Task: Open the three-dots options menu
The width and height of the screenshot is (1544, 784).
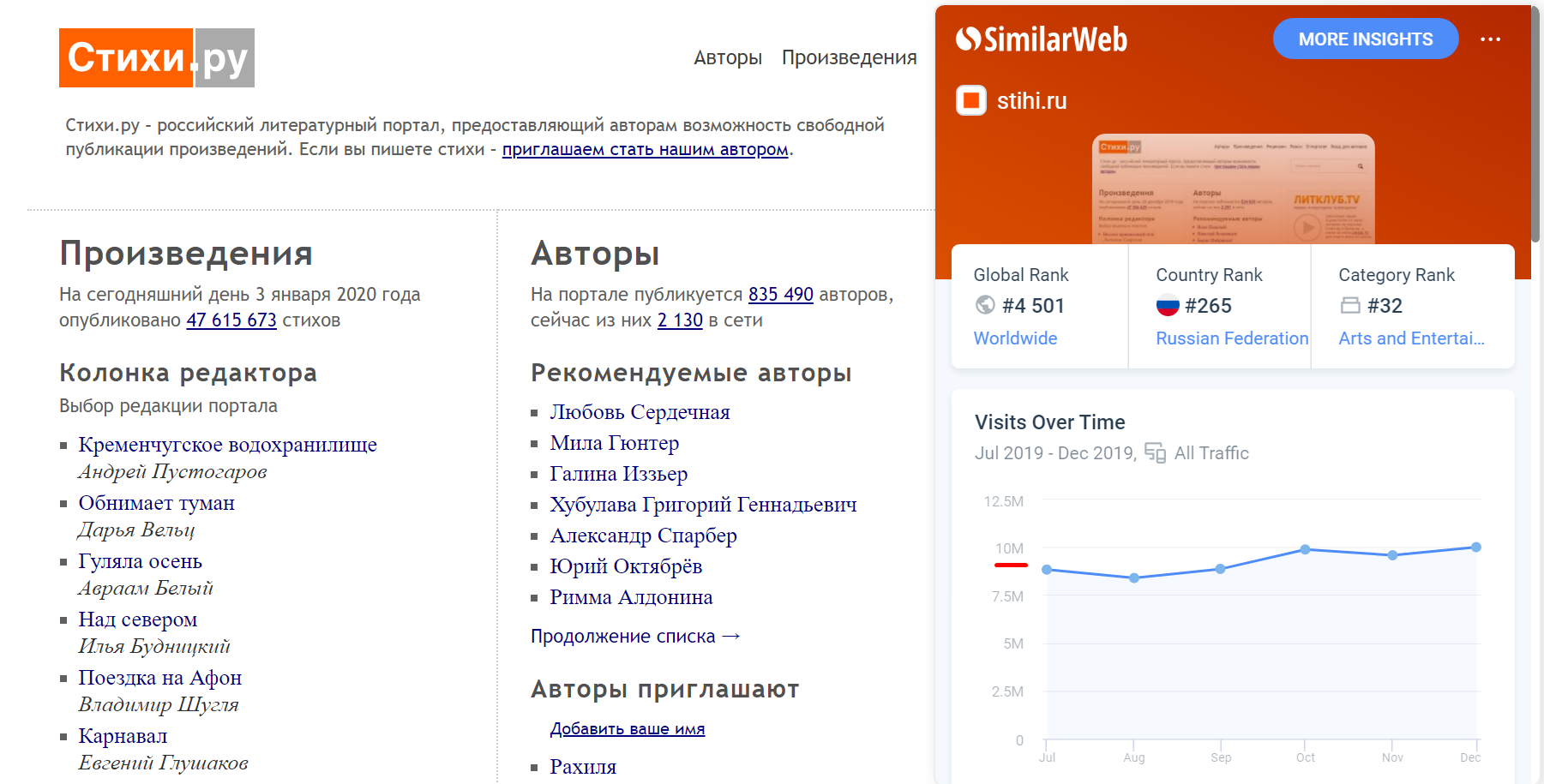Action: [x=1490, y=39]
